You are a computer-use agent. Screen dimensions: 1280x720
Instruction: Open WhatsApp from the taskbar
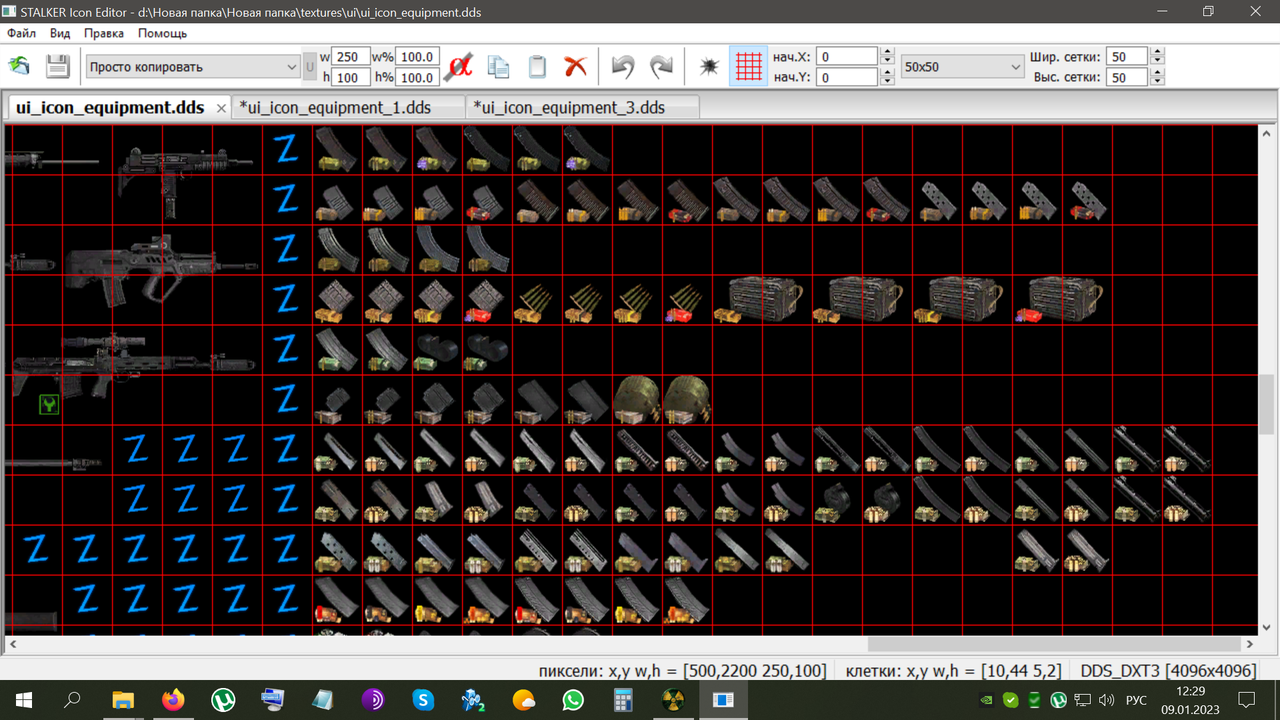pyautogui.click(x=573, y=700)
